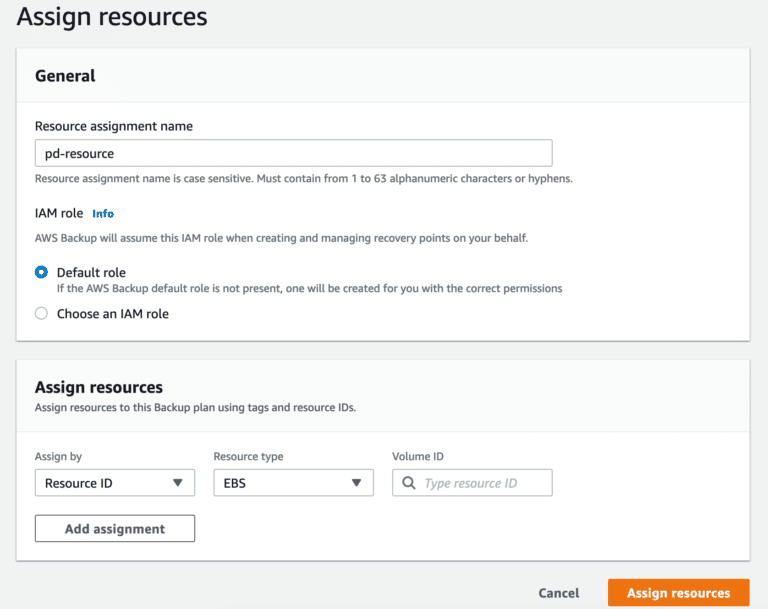The image size is (768, 609).
Task: Click the Assign by dropdown arrow icon
Action: coord(178,483)
